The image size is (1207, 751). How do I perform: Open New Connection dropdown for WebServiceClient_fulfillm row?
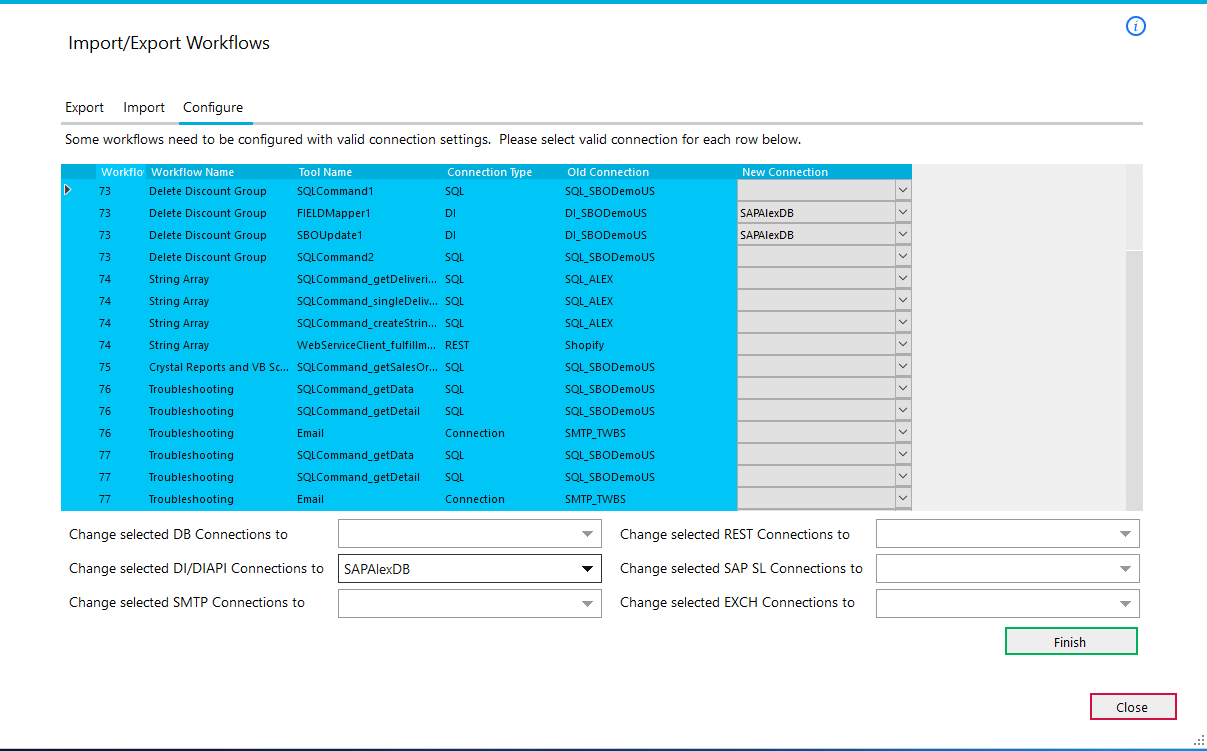click(903, 344)
